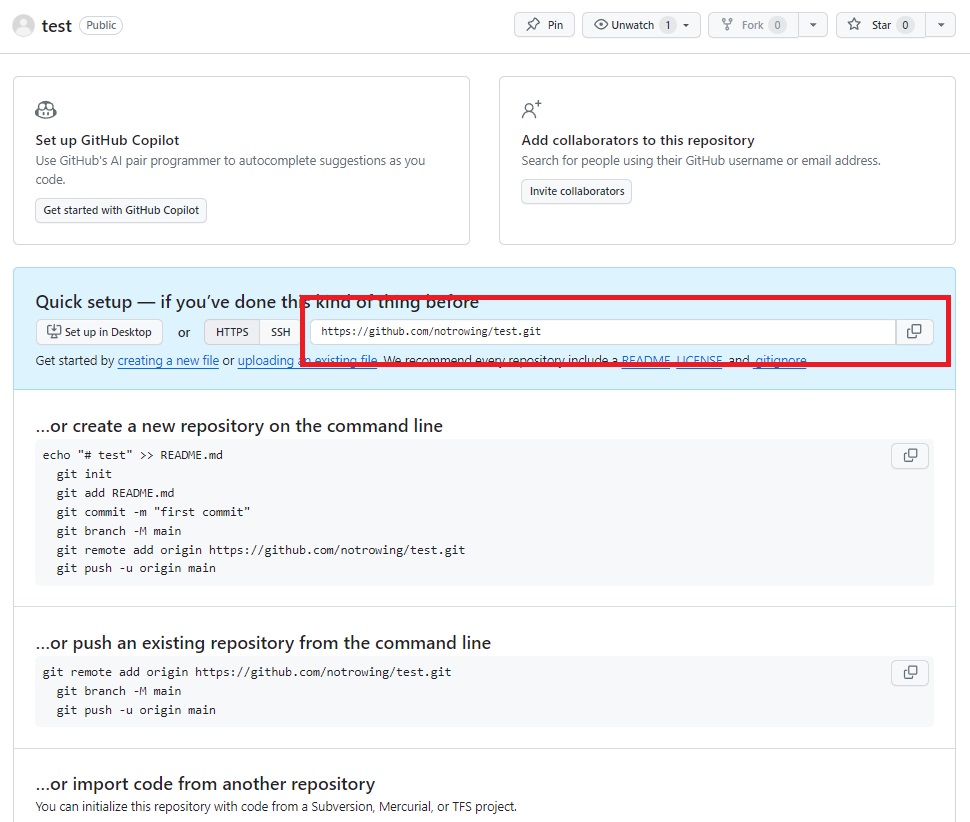Click the pin icon in Pin button
The width and height of the screenshot is (970, 822).
point(533,25)
